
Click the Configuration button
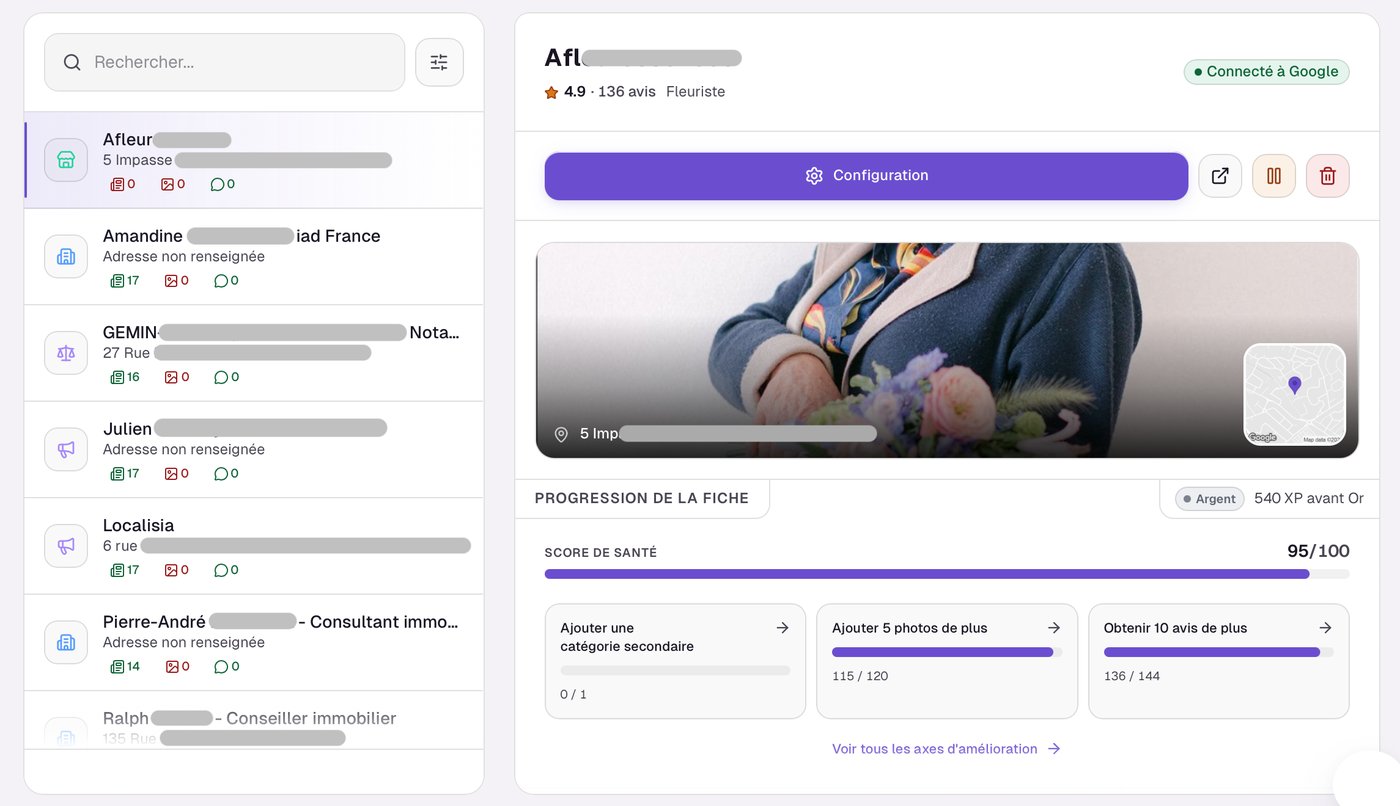click(x=866, y=176)
